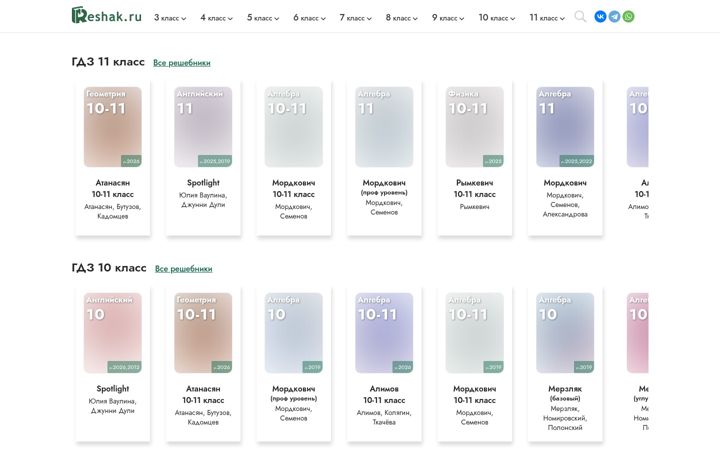
Task: Open Геометрия 10-11 cover in 11 класс section
Action: click(x=112, y=127)
